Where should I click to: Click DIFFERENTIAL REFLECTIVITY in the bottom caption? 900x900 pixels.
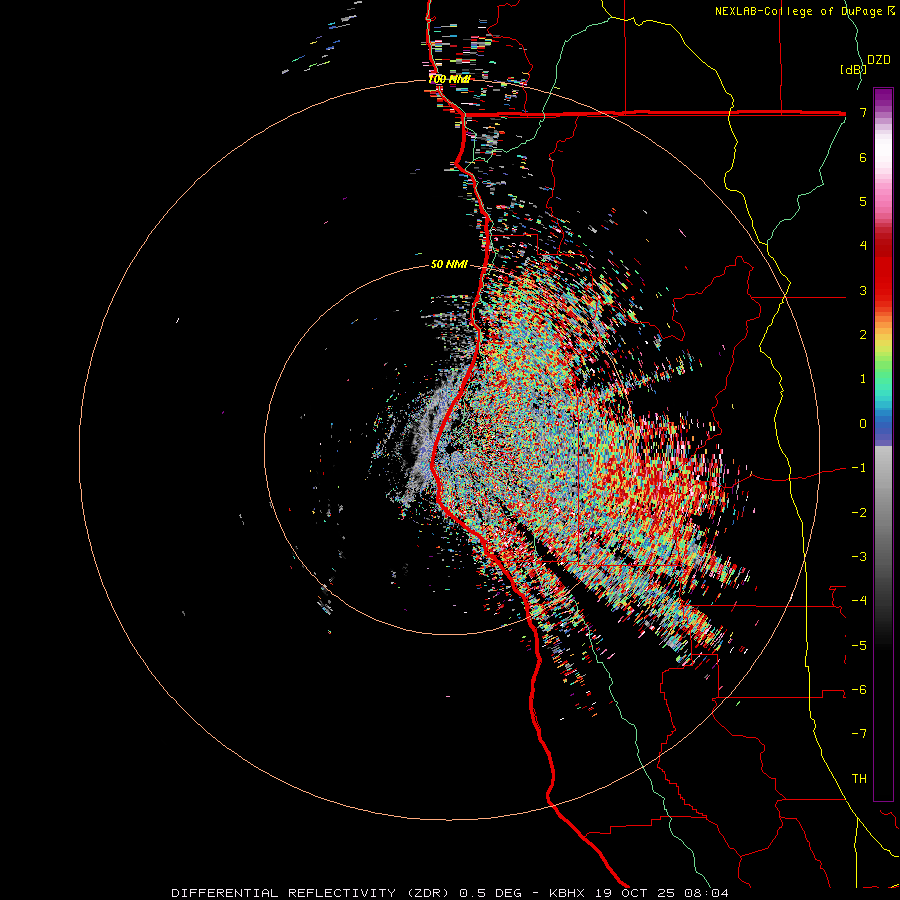pyautogui.click(x=284, y=893)
